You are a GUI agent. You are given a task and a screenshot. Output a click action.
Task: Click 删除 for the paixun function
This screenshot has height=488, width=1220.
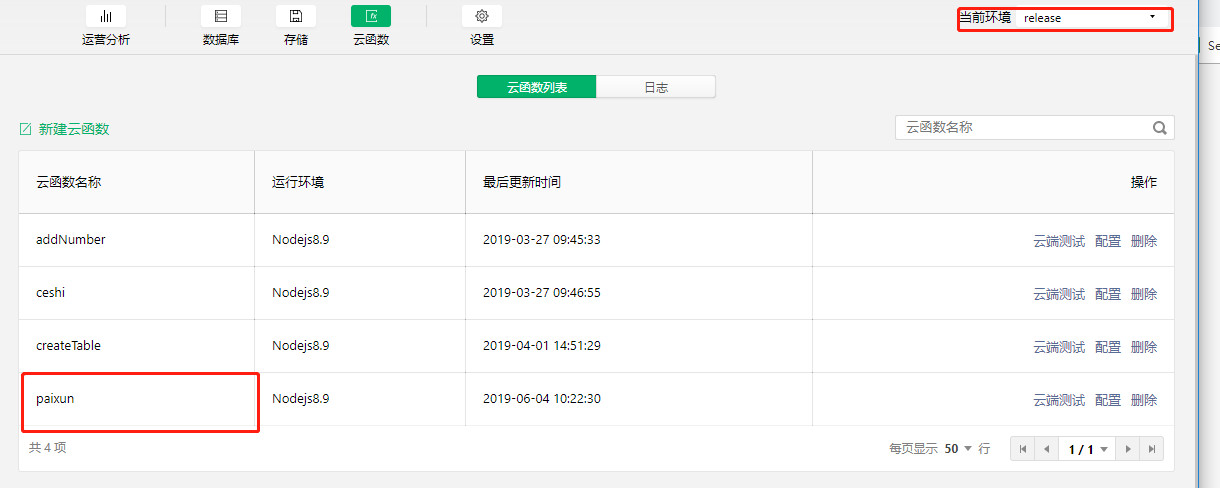(x=1144, y=400)
